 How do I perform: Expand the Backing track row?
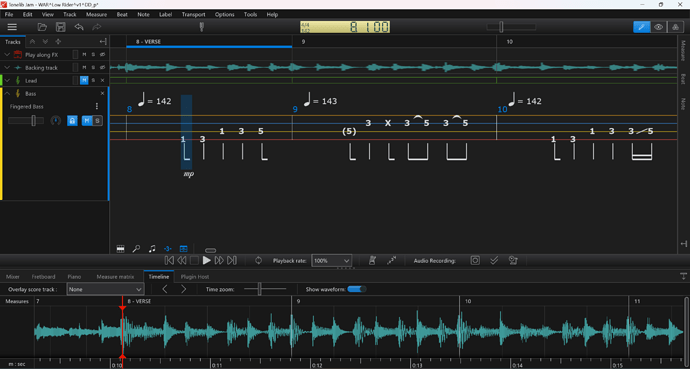(x=7, y=68)
